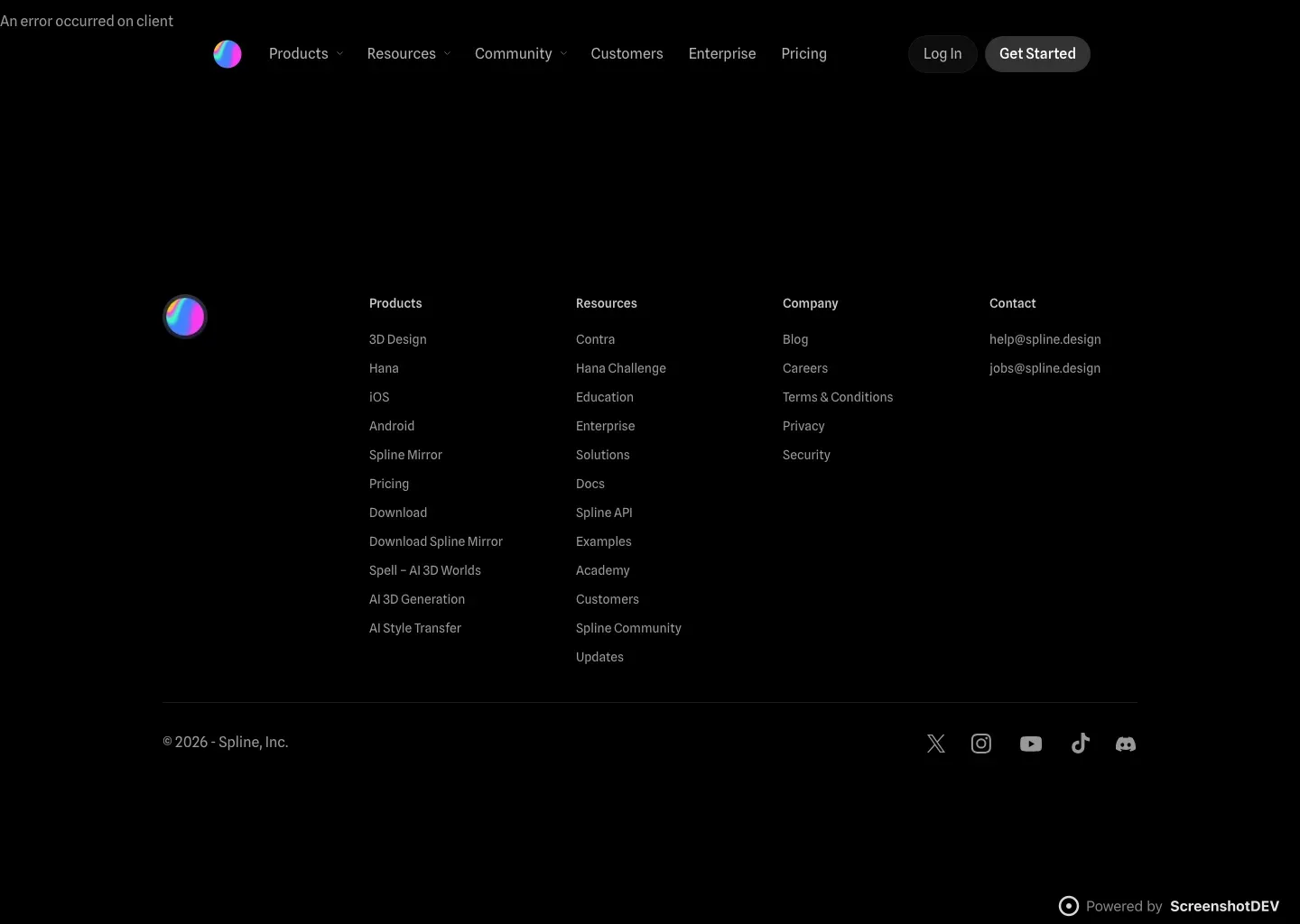The width and height of the screenshot is (1300, 924).
Task: Go to the Blog link
Action: 795,339
